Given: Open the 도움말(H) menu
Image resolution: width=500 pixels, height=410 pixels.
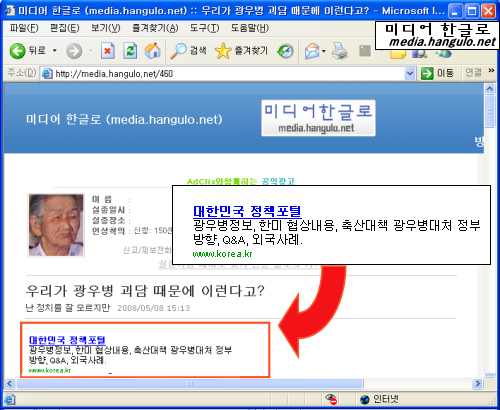Looking at the screenshot, I should (x=250, y=28).
